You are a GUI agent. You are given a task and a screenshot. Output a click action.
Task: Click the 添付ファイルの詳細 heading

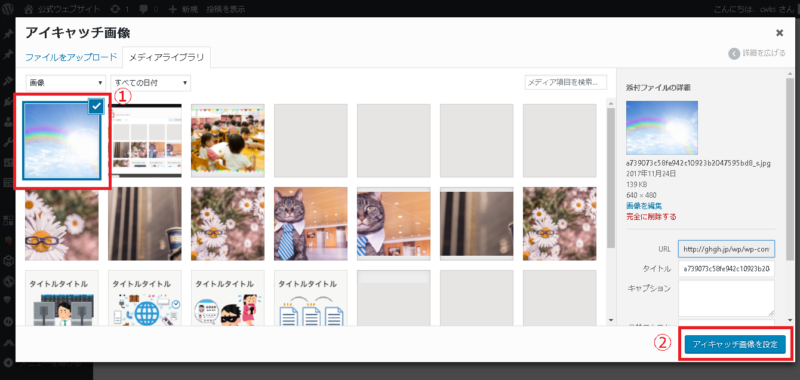point(658,88)
